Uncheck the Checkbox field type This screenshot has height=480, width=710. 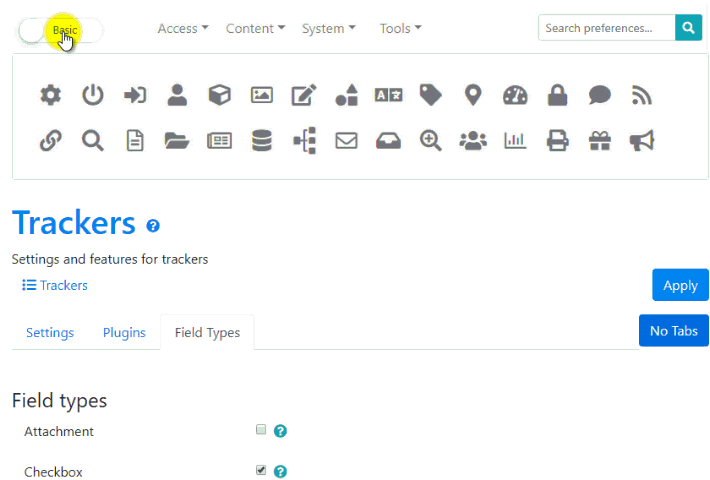coord(261,470)
